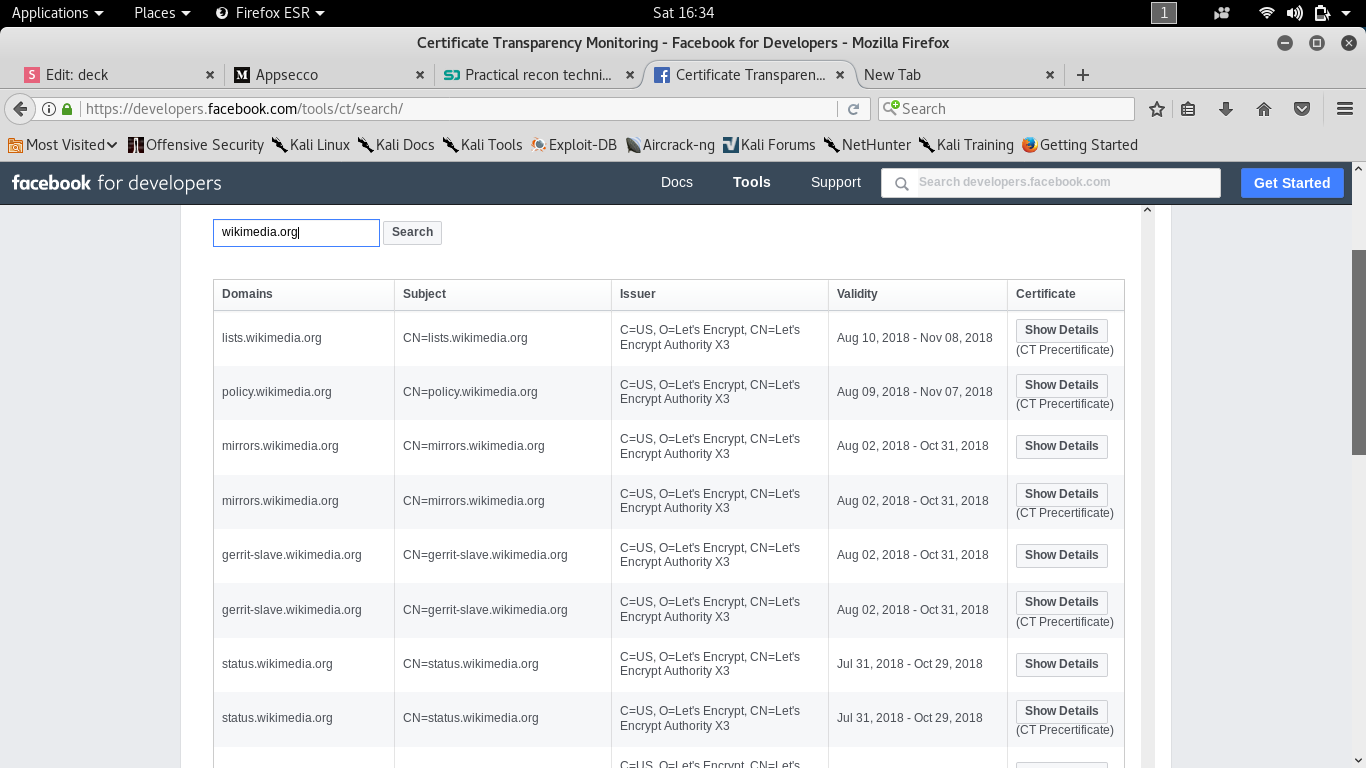Click the green padlock security icon
This screenshot has height=768, width=1366.
pos(67,109)
